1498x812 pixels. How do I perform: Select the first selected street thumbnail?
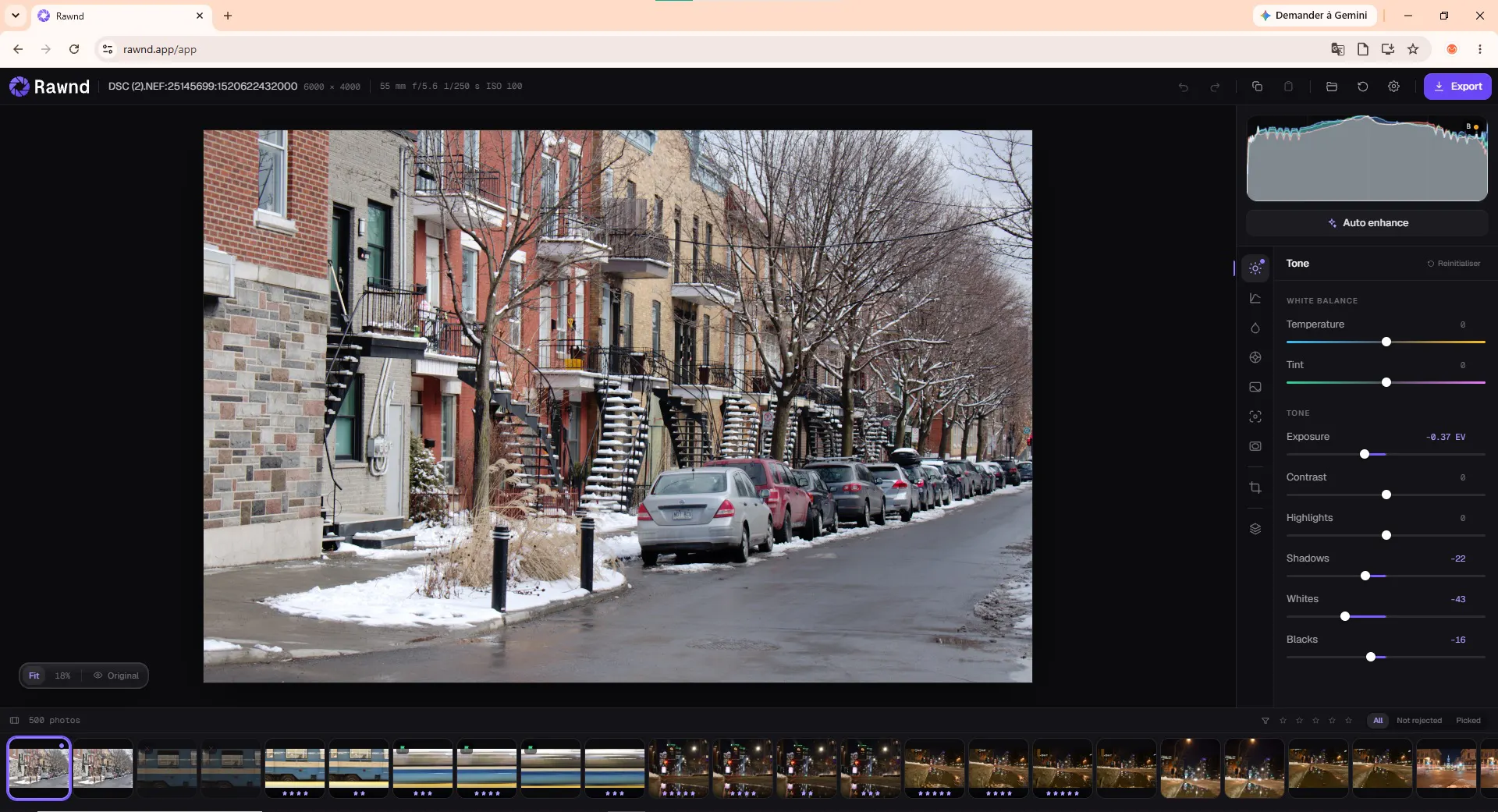coord(39,768)
